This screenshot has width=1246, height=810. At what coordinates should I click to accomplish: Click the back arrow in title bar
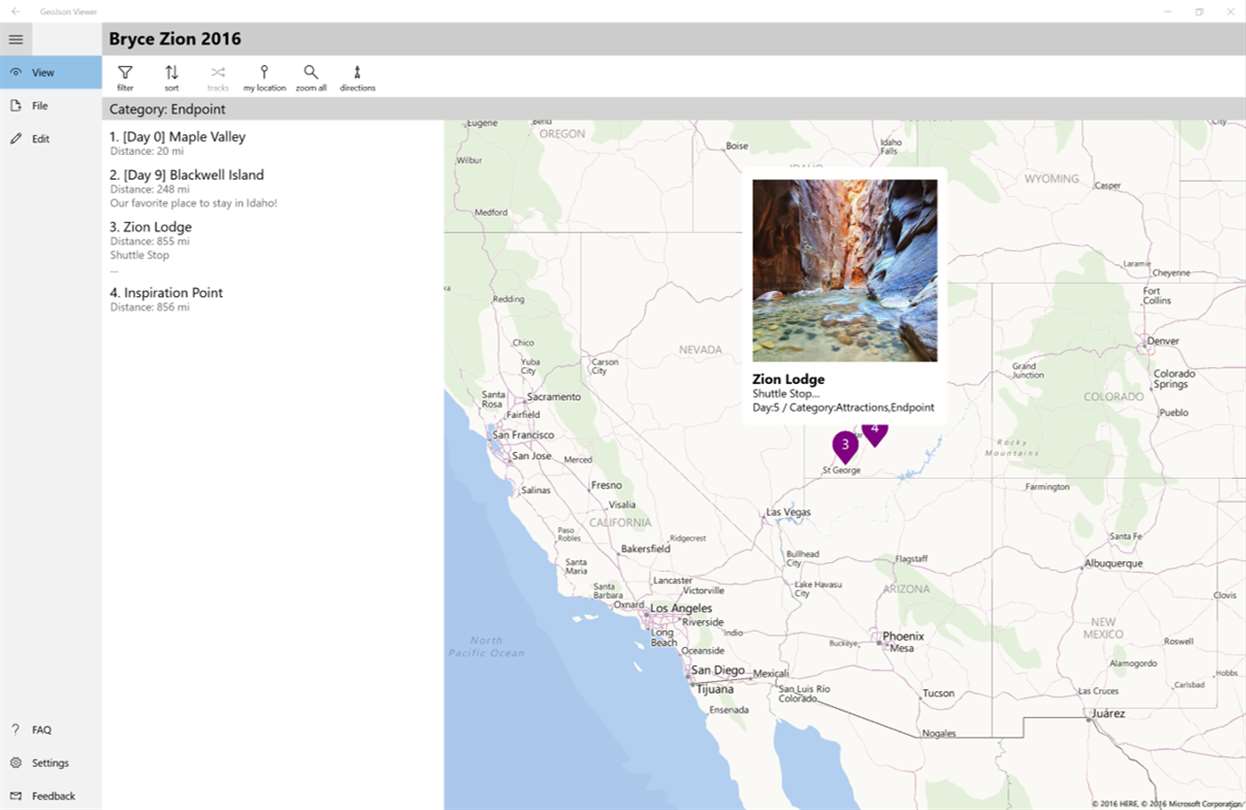pyautogui.click(x=16, y=11)
